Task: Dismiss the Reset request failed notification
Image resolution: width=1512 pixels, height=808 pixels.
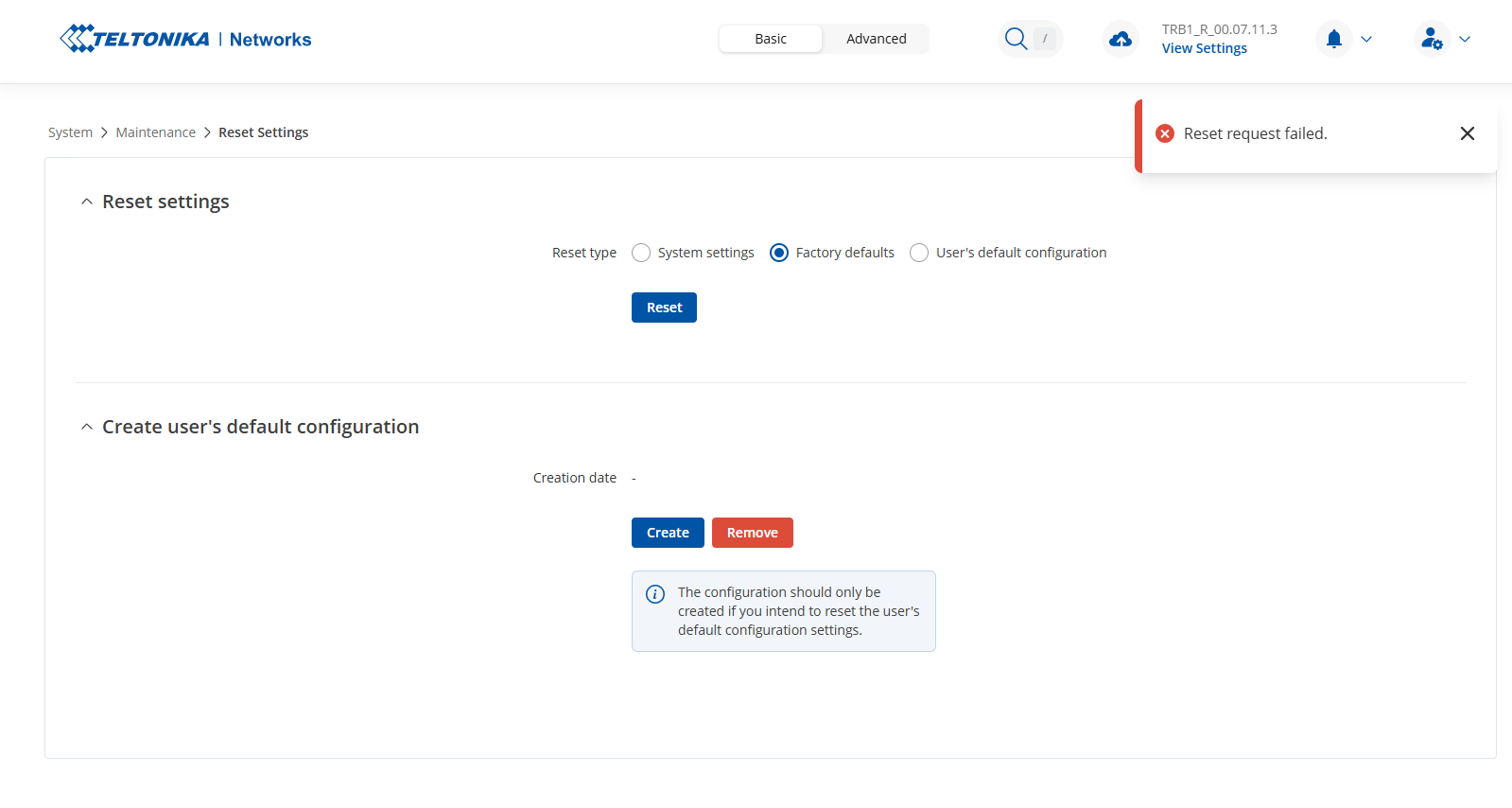Action: (1468, 133)
